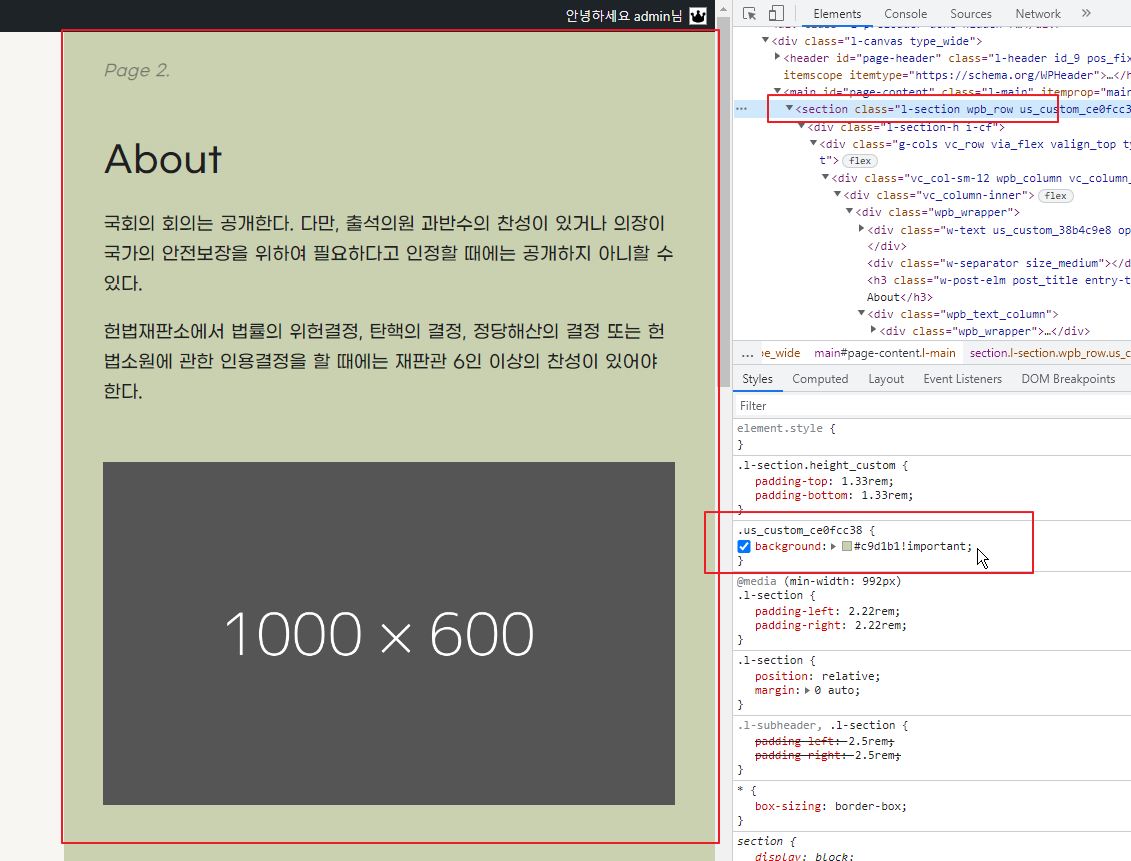
Task: Open the Layout pane tab
Action: coord(886,379)
